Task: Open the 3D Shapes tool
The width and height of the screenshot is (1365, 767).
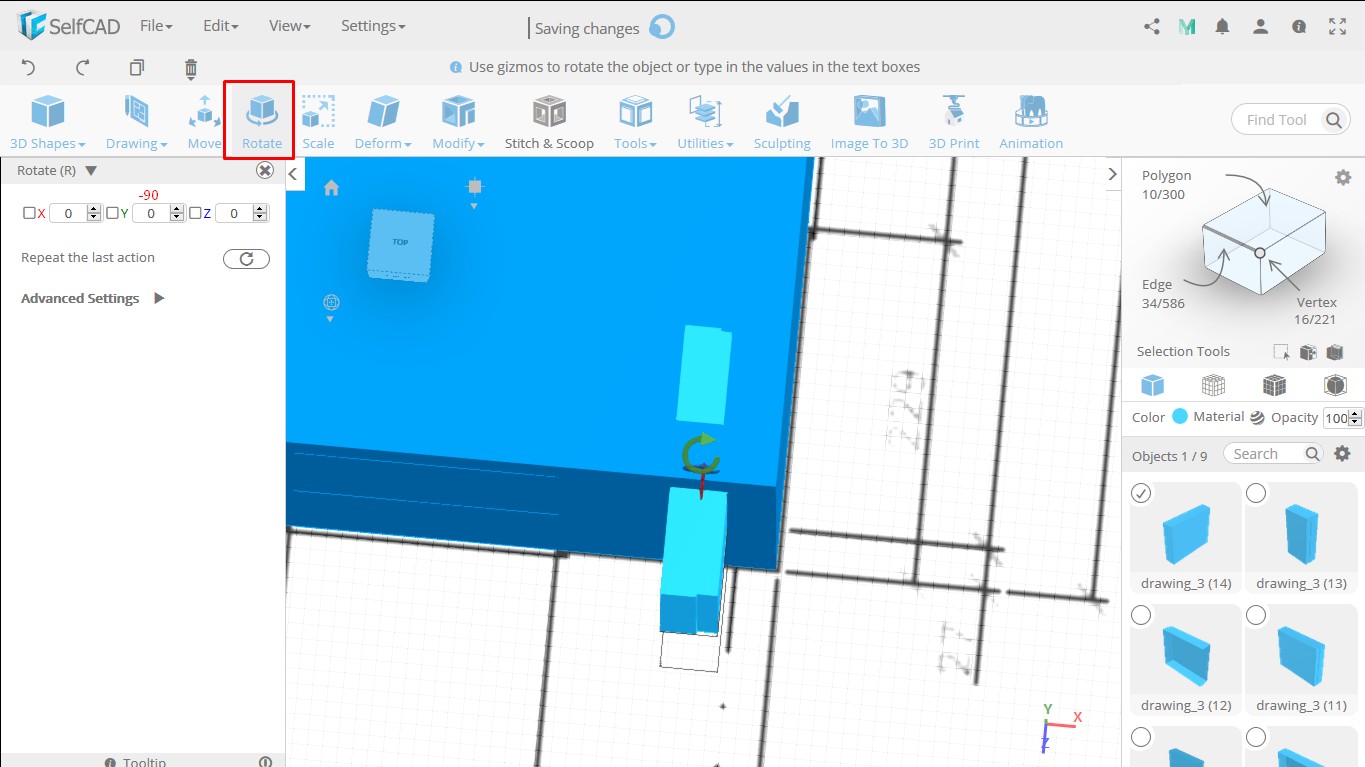Action: point(47,122)
